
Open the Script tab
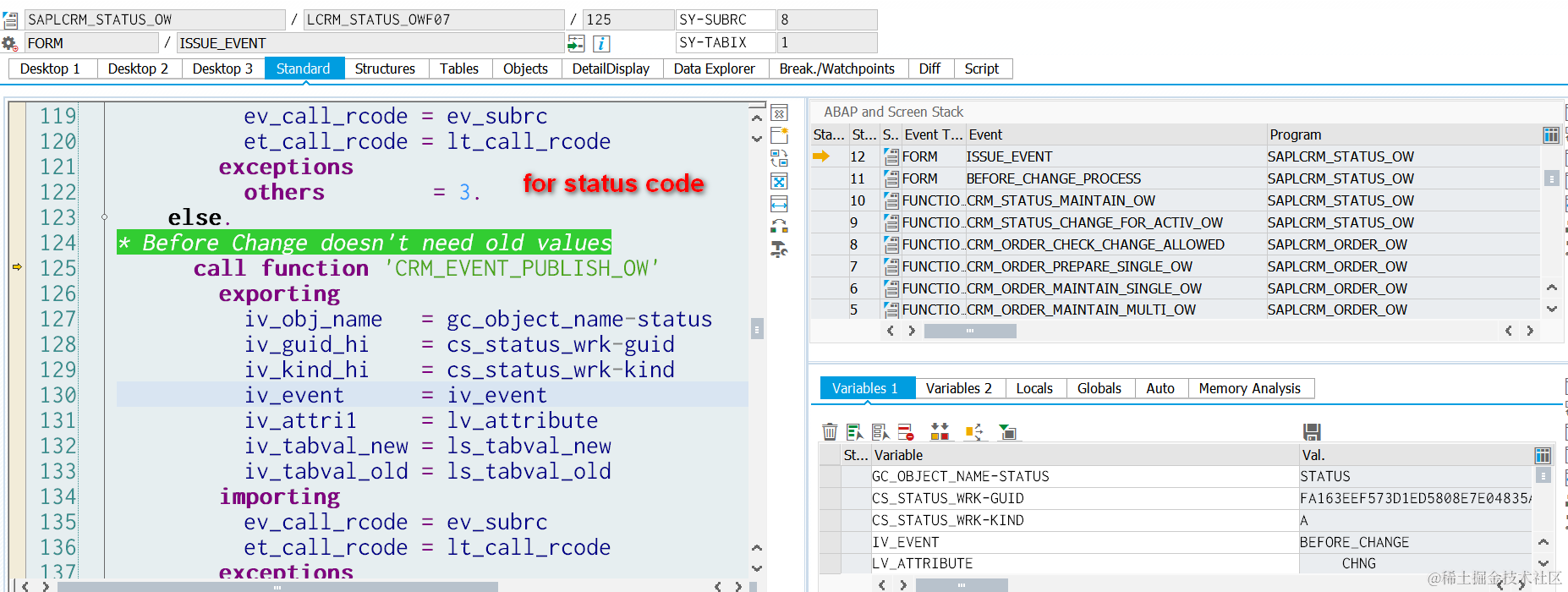tap(982, 69)
